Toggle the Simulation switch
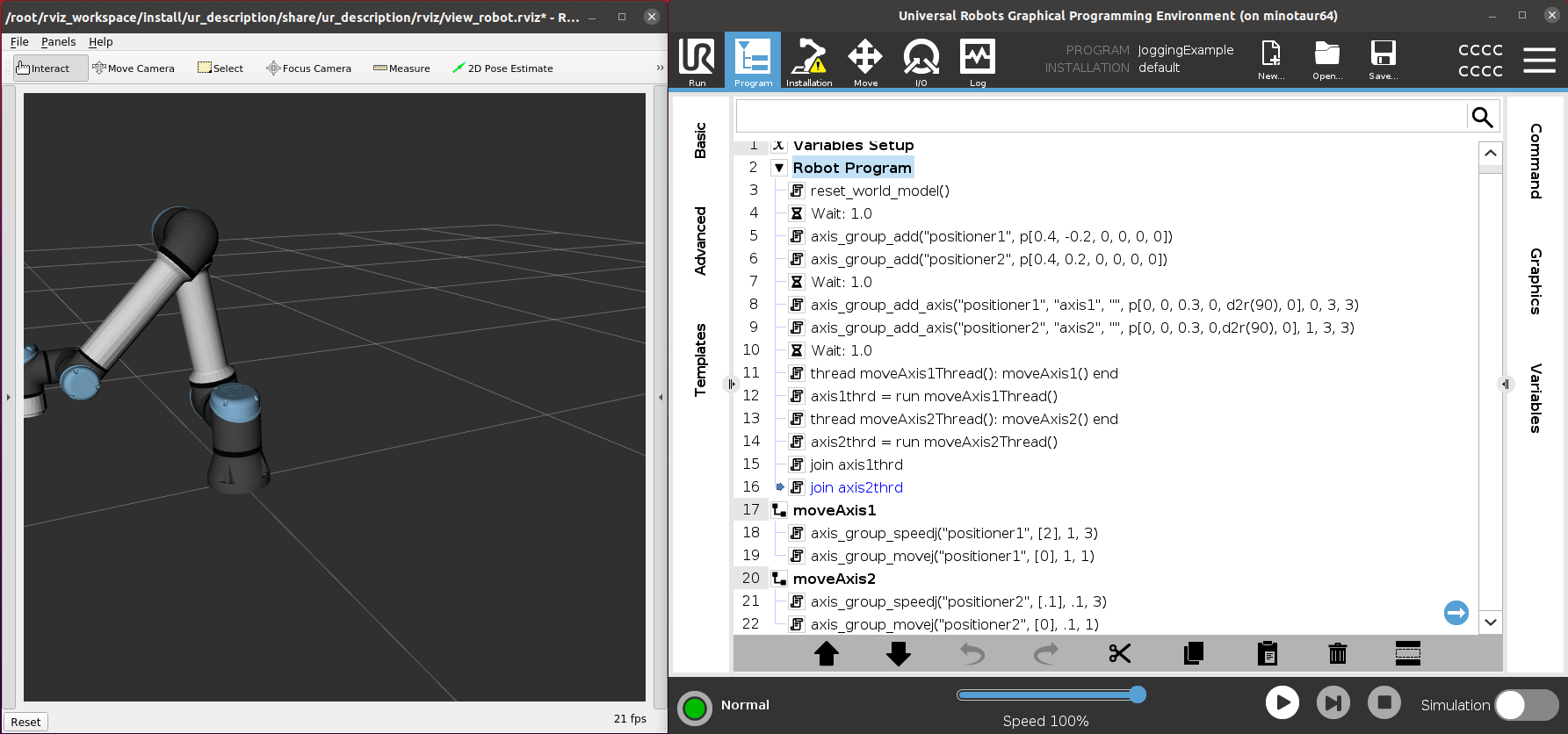Screen dimensions: 1568x734 tap(1526, 705)
